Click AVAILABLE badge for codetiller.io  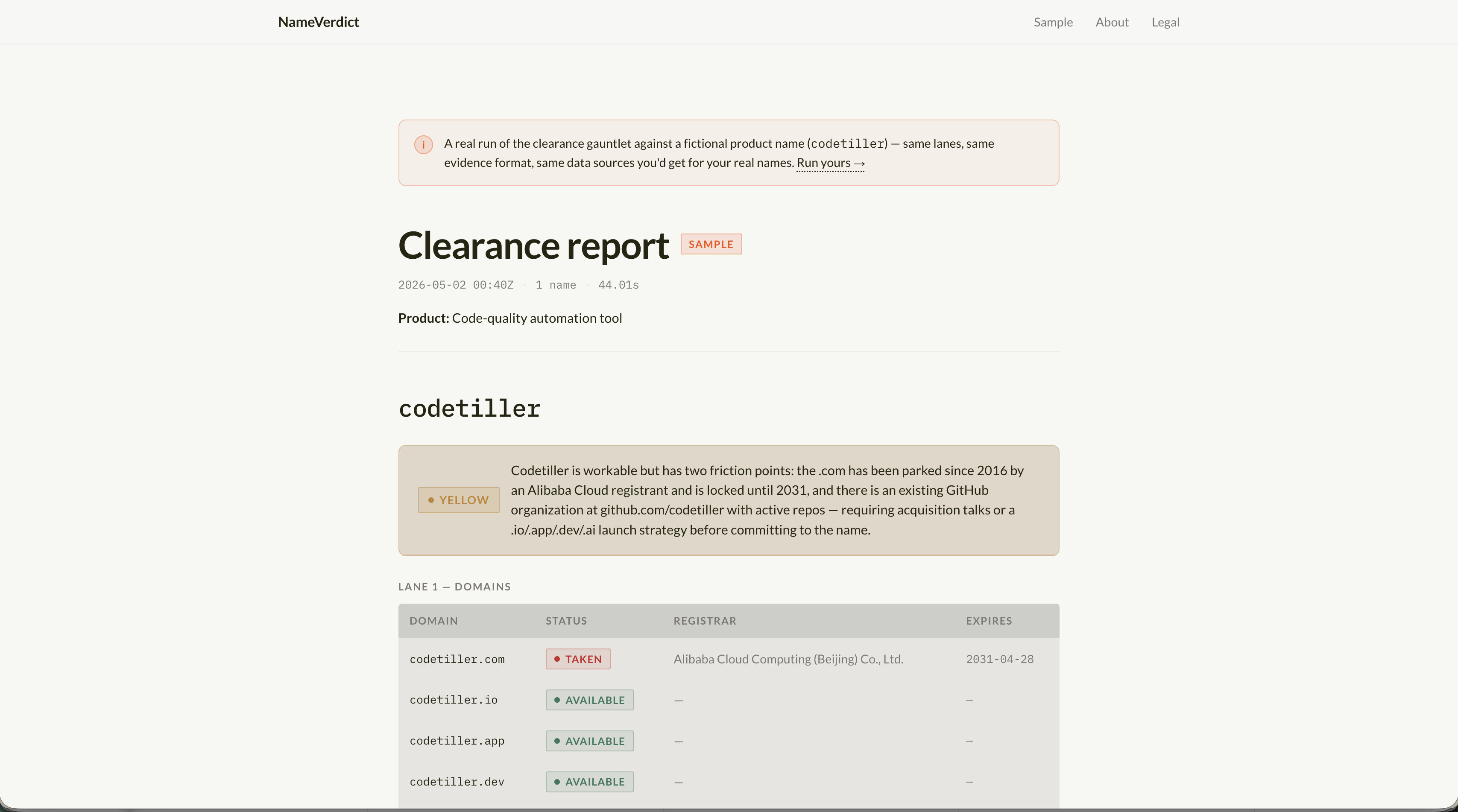pyautogui.click(x=589, y=700)
